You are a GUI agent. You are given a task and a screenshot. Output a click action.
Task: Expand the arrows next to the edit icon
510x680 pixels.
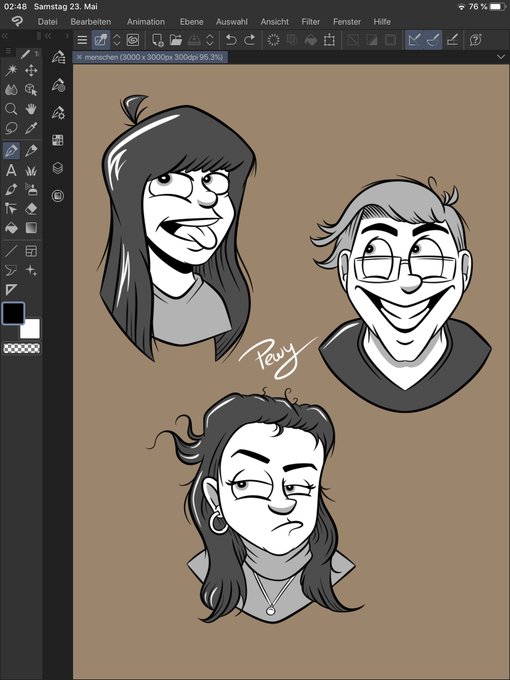pos(116,40)
